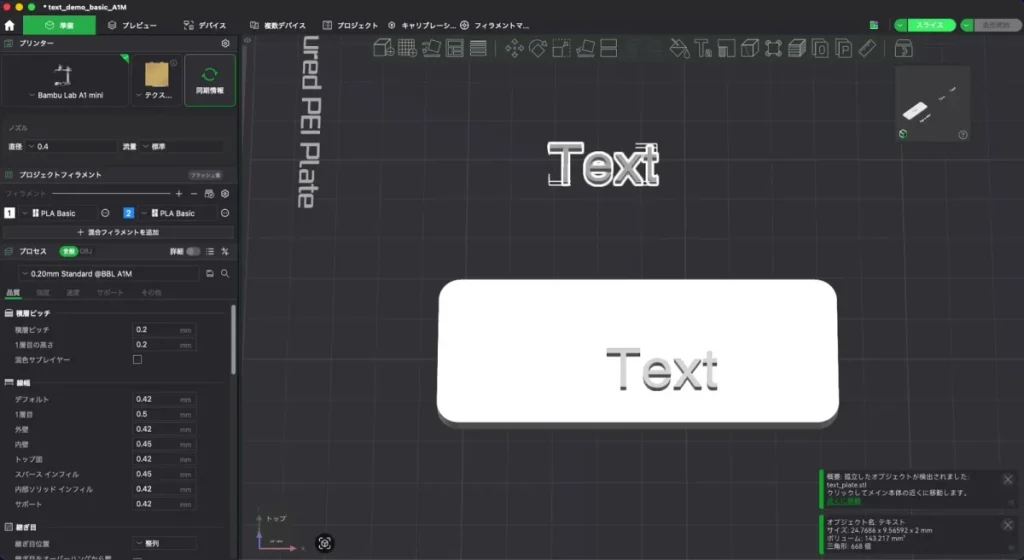Click the Auto orient toolbar icon

click(431, 48)
